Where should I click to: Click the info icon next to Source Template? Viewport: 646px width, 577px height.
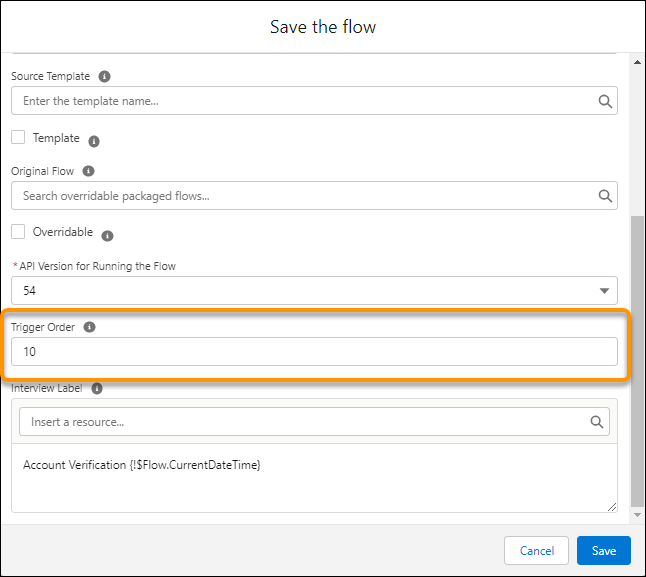tap(105, 76)
